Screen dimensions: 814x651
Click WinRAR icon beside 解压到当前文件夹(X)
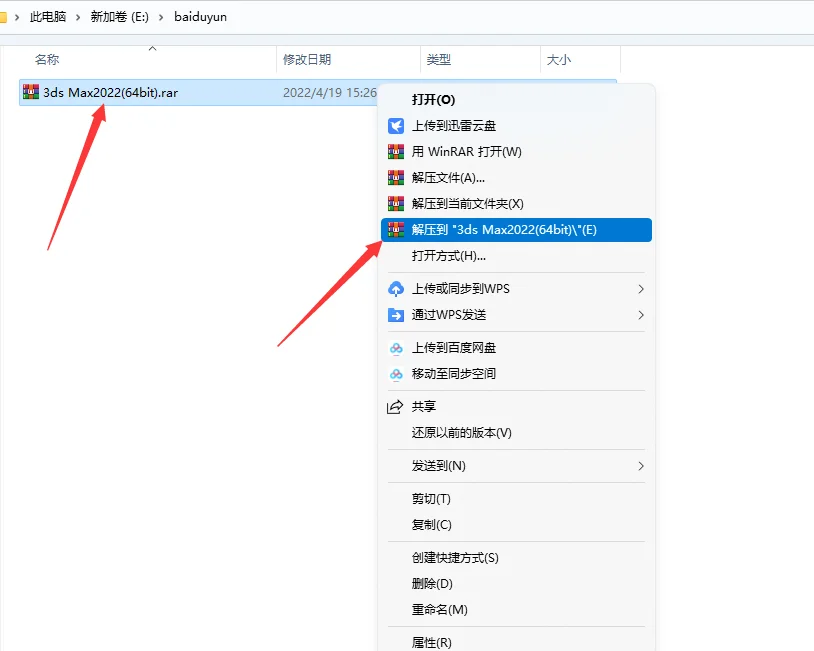pyautogui.click(x=396, y=204)
